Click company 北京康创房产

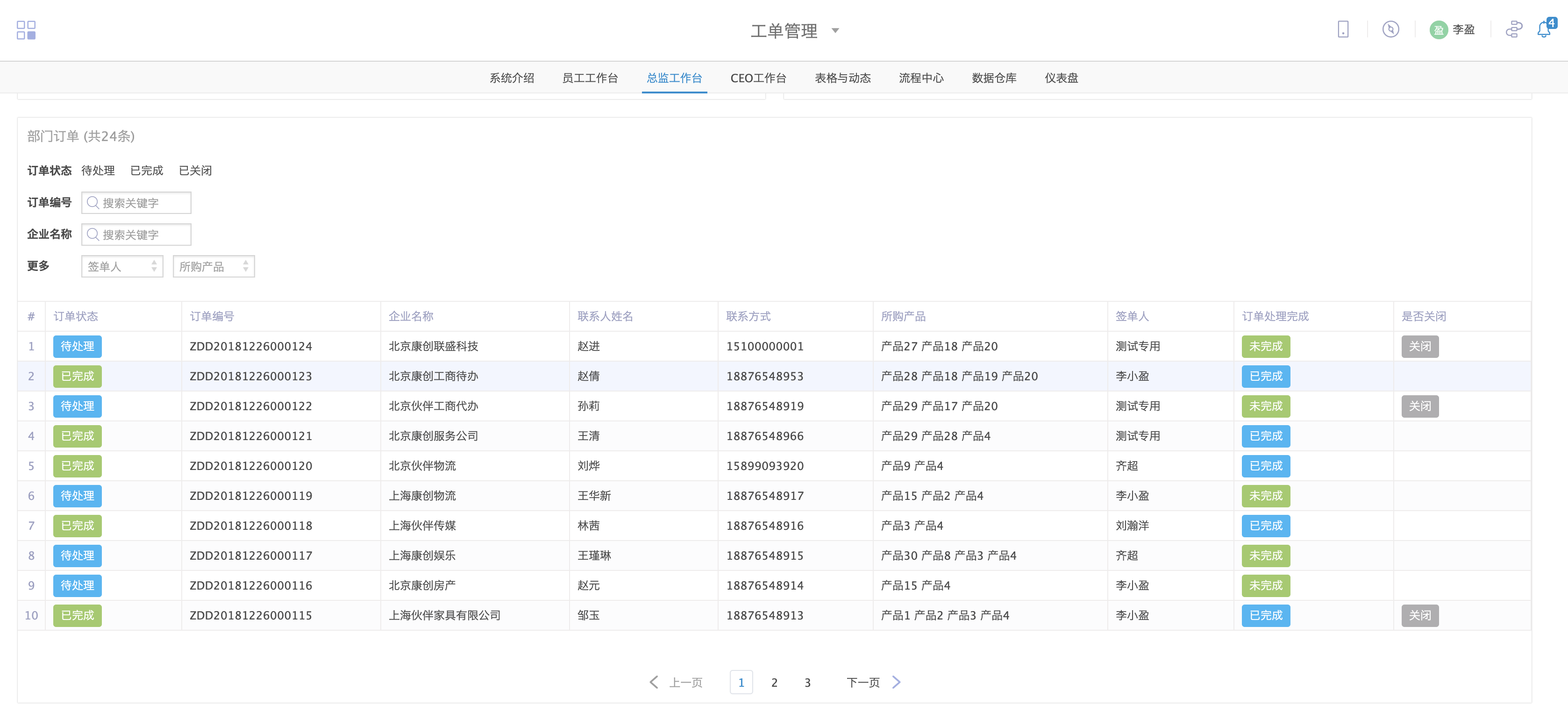pyautogui.click(x=422, y=585)
